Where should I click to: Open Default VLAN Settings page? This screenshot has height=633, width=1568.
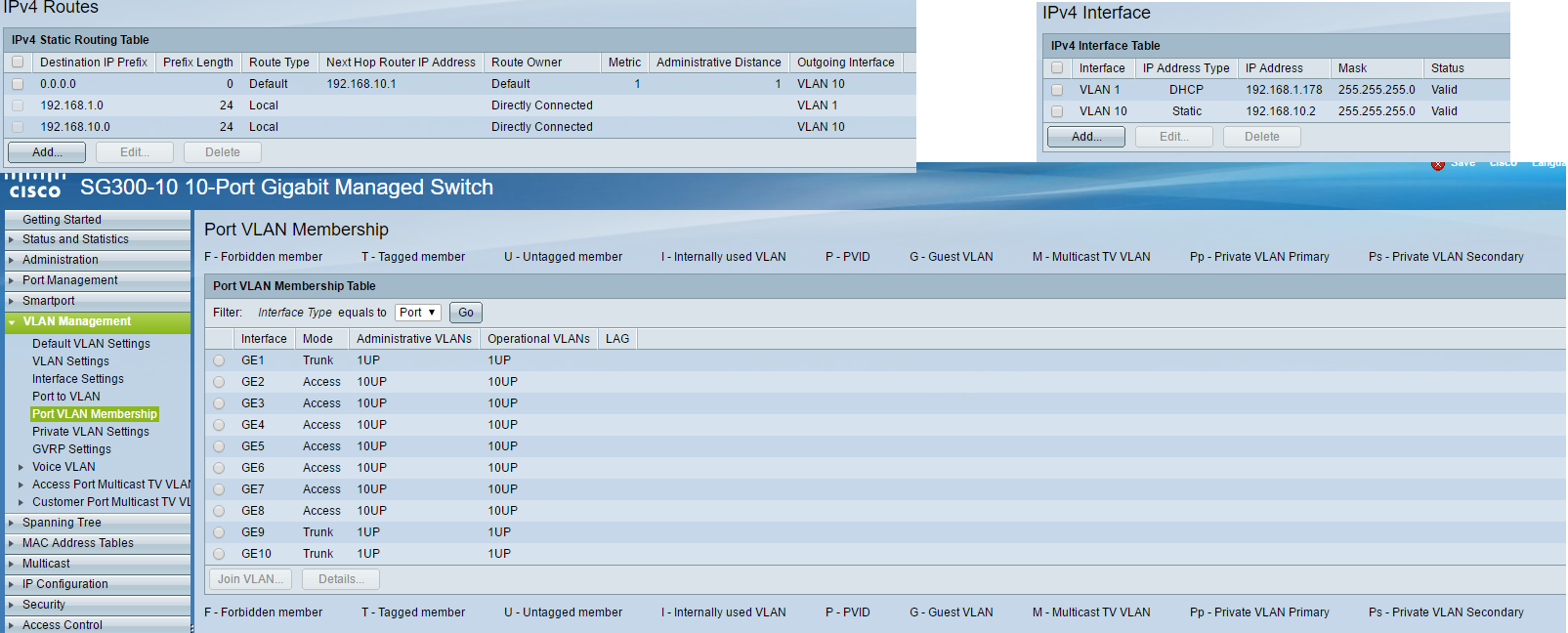tap(91, 344)
